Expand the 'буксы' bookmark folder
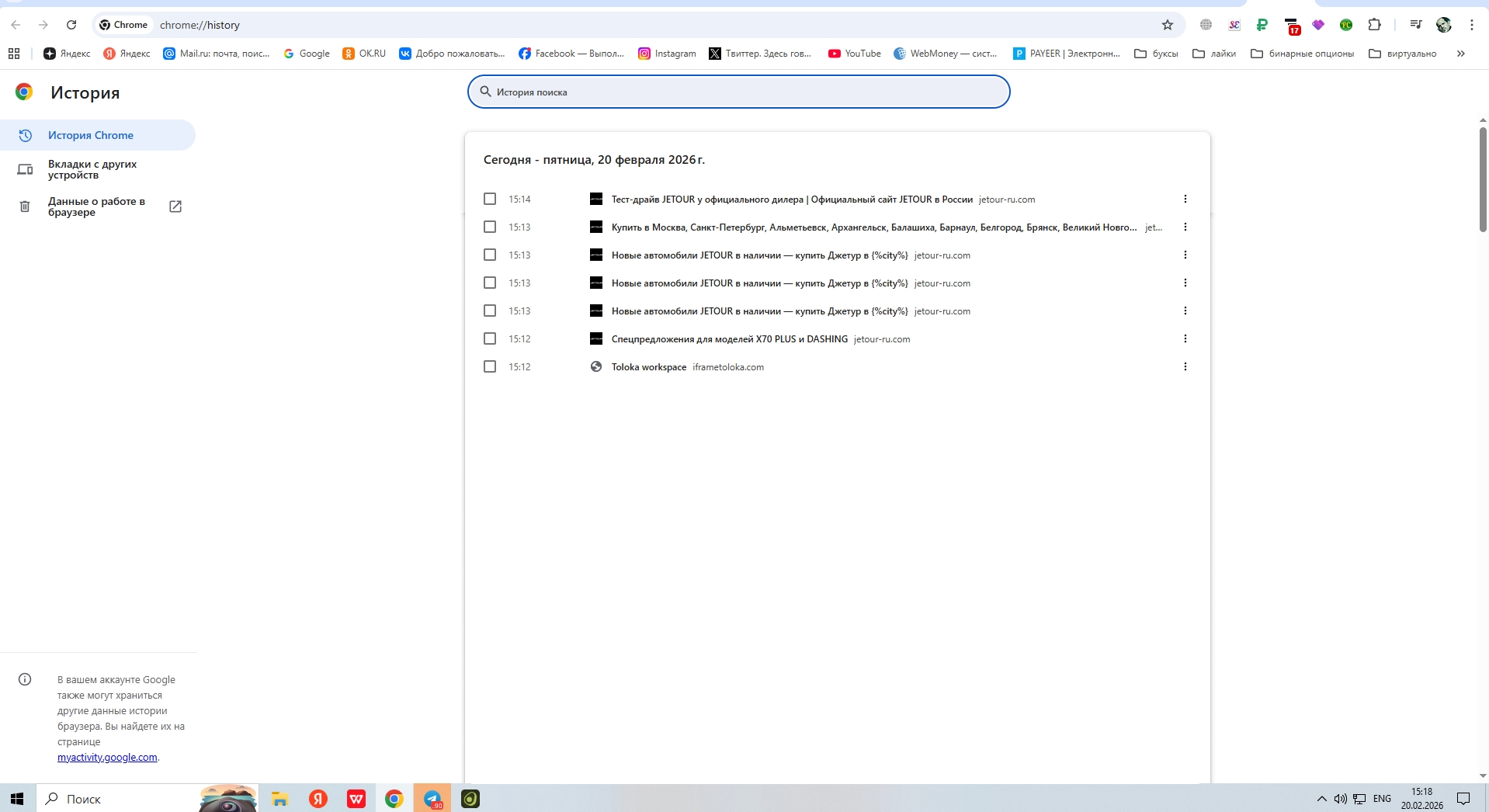The height and width of the screenshot is (812, 1489). (x=1156, y=54)
